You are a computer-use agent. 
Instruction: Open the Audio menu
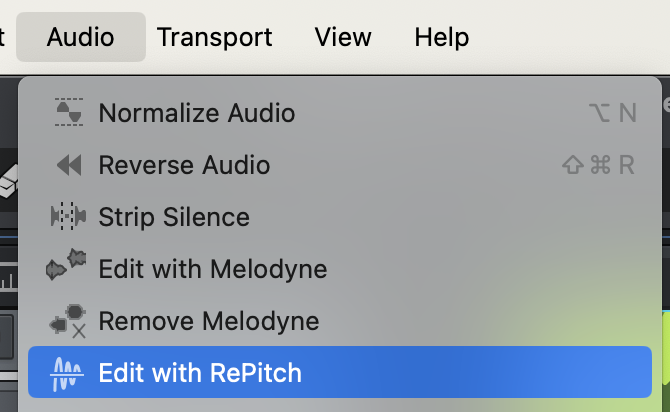click(x=81, y=38)
